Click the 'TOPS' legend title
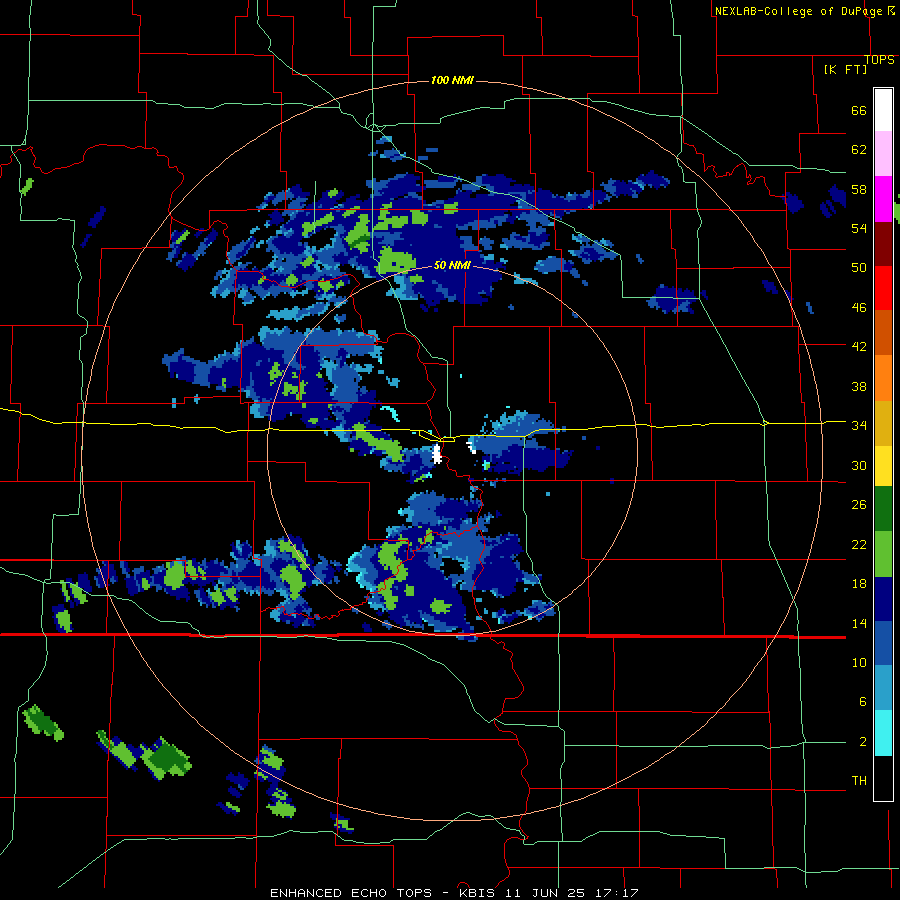Viewport: 900px width, 900px height. 879,60
